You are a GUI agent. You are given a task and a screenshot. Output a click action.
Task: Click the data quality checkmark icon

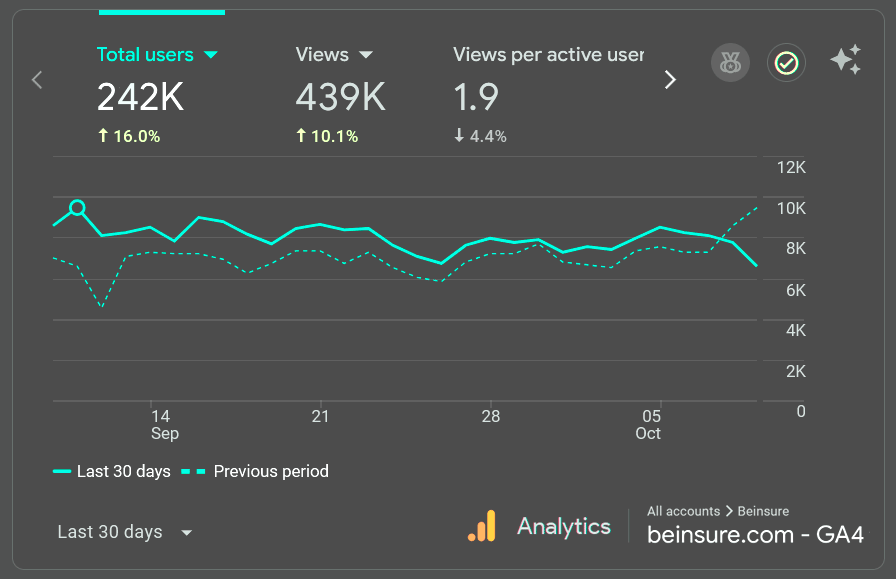click(x=786, y=62)
